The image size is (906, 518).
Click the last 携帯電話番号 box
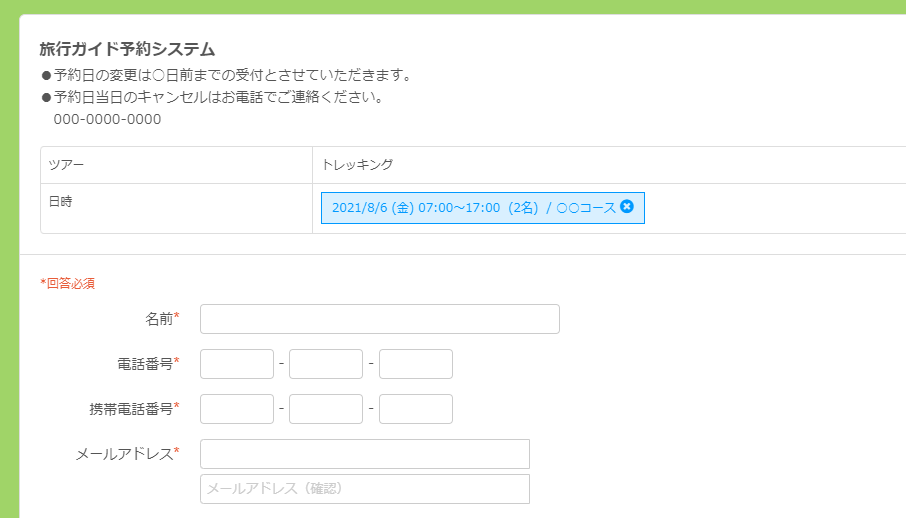(416, 409)
